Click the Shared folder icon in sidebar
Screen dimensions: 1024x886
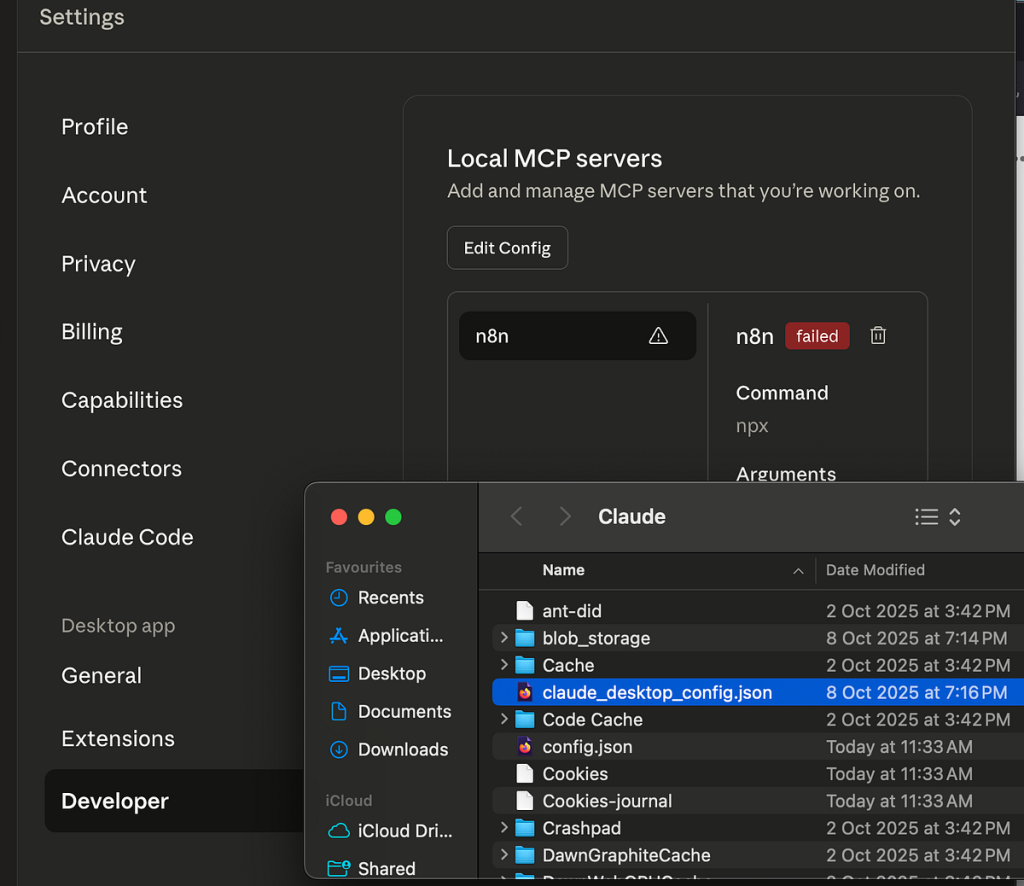point(338,868)
